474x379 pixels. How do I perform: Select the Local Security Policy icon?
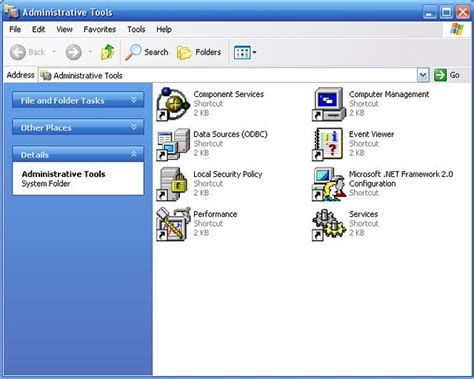[173, 184]
